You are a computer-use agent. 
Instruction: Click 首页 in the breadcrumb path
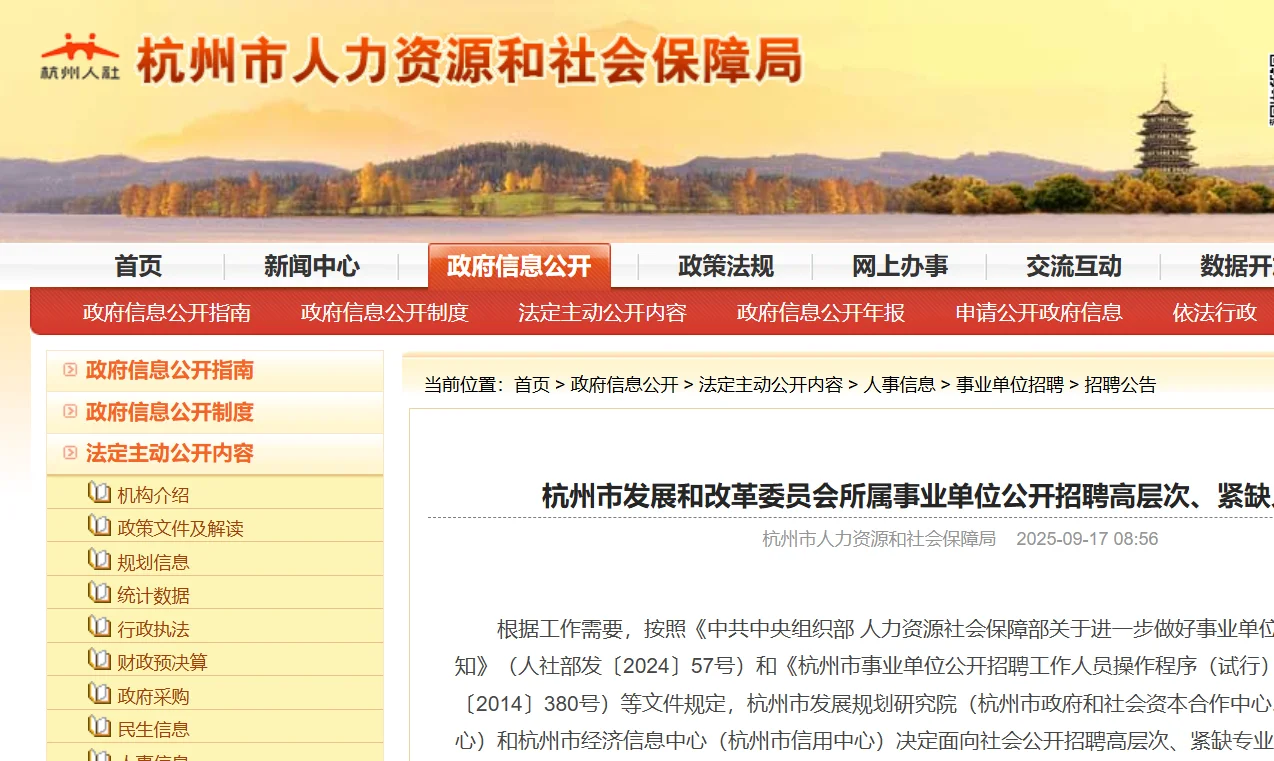pos(532,385)
